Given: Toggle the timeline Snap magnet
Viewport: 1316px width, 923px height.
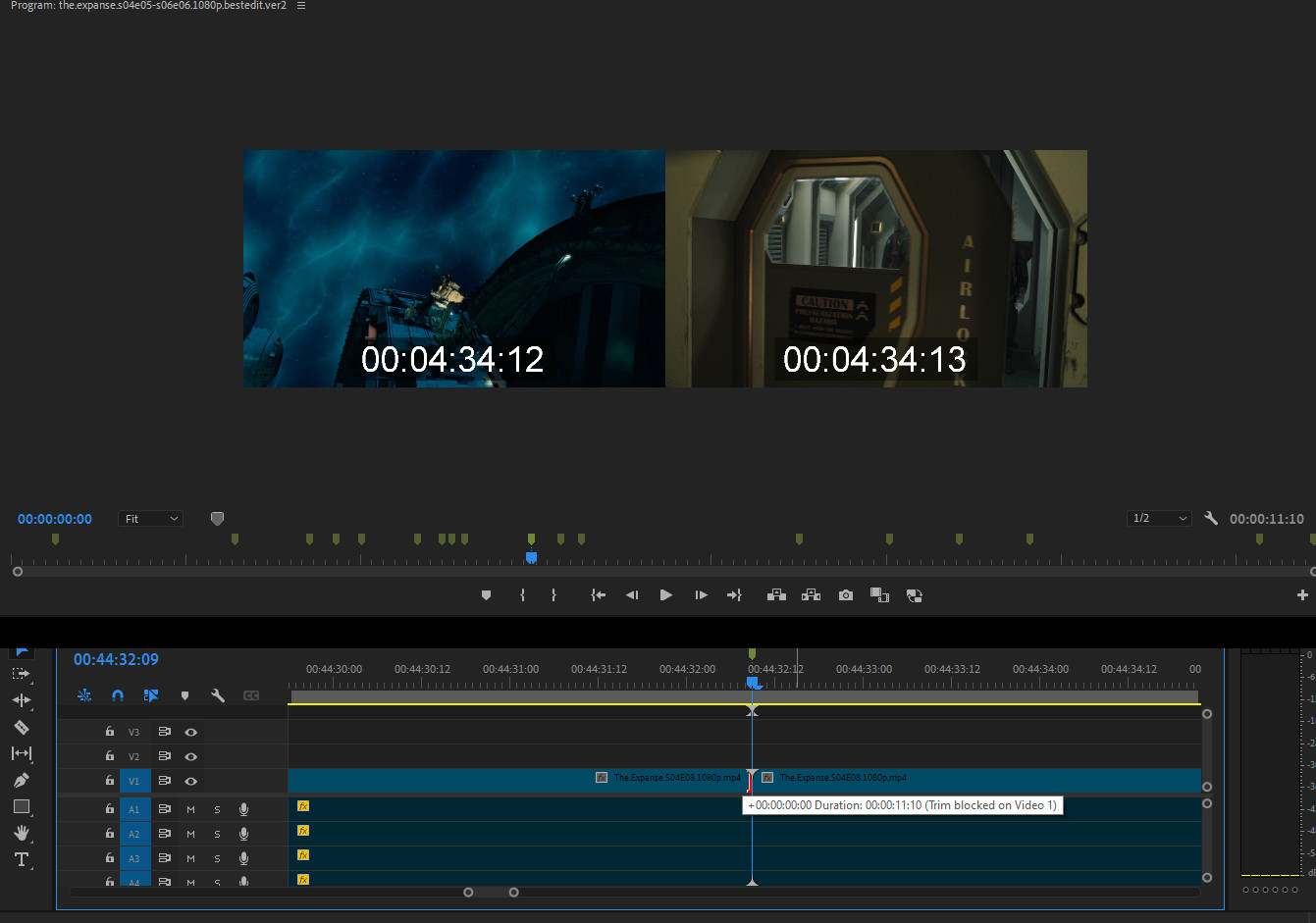Looking at the screenshot, I should coord(118,695).
